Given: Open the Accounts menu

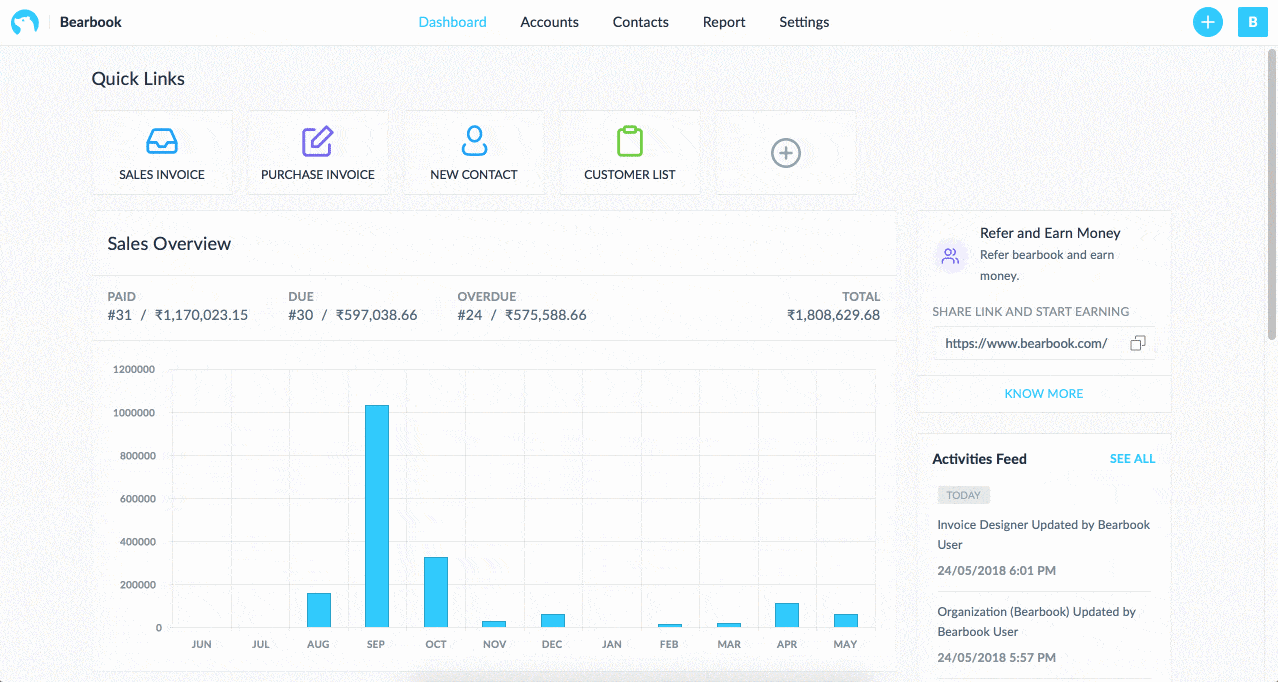Looking at the screenshot, I should coord(549,22).
